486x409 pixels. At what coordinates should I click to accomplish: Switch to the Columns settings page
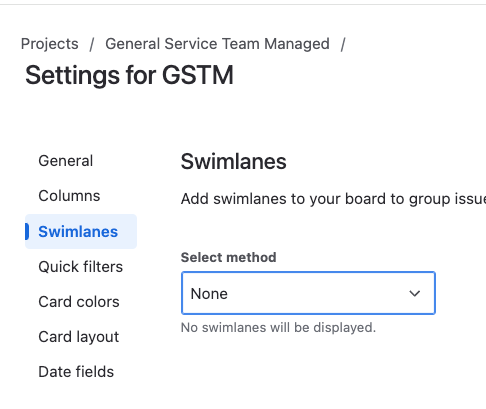(x=69, y=196)
